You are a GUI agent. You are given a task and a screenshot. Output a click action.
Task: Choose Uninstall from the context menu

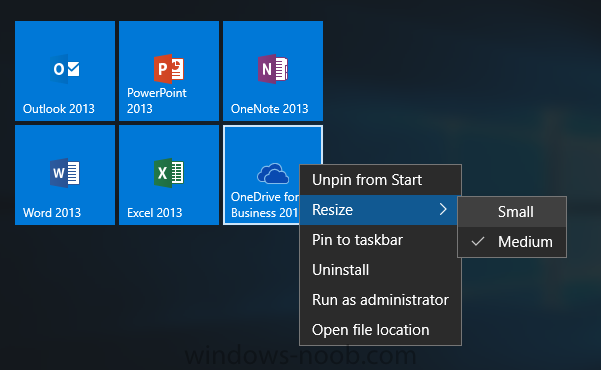point(380,270)
